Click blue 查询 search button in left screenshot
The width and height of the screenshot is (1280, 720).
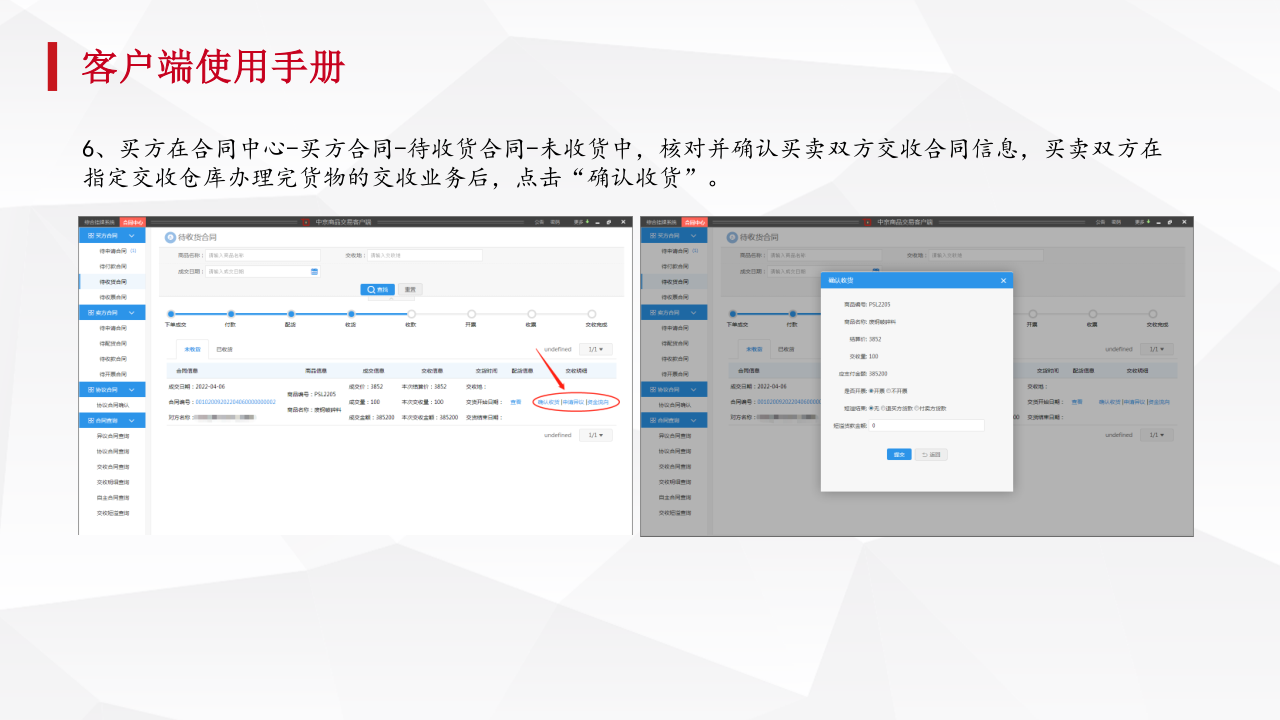(378, 289)
